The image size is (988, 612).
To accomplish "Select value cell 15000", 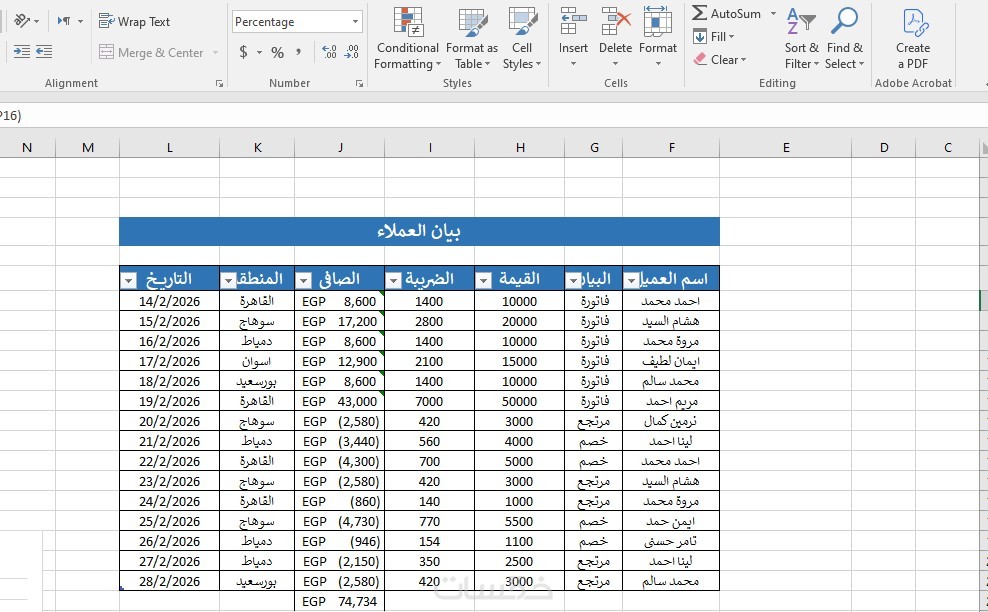I will tap(520, 361).
